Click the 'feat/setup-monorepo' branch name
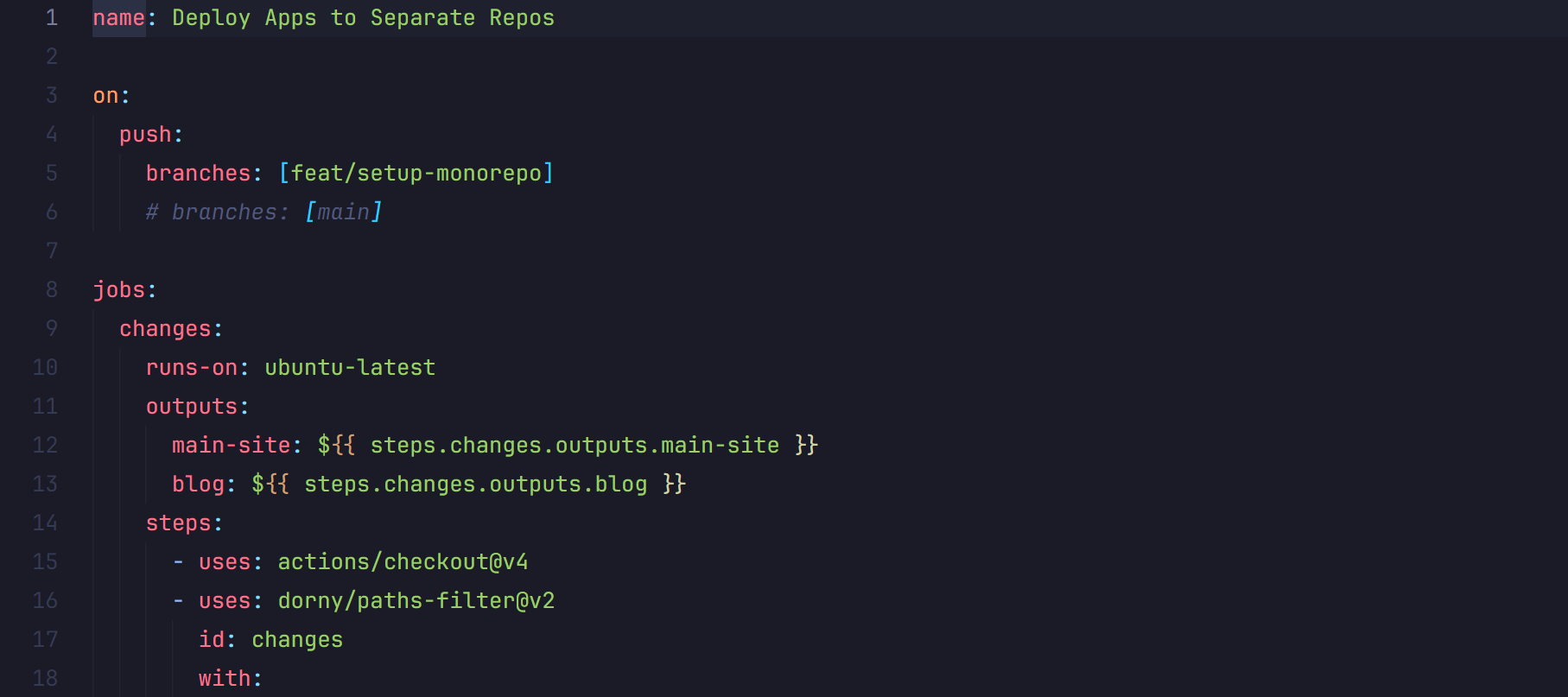Image resolution: width=1568 pixels, height=697 pixels. coord(416,174)
